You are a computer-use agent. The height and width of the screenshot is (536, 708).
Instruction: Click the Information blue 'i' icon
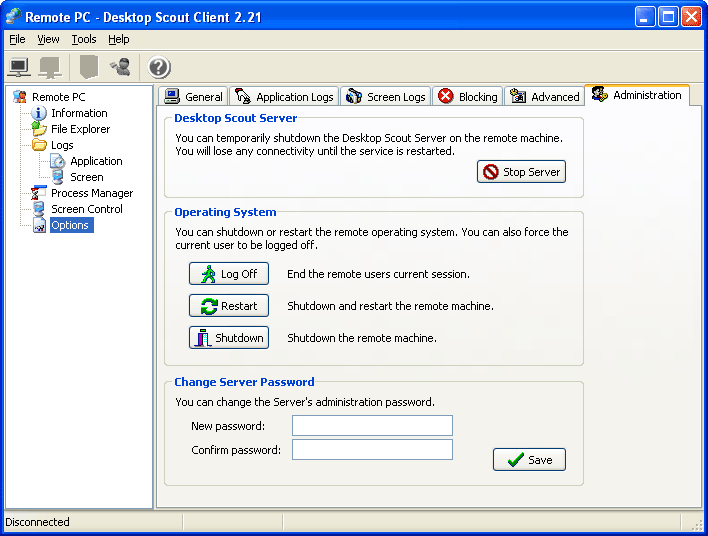coord(39,113)
